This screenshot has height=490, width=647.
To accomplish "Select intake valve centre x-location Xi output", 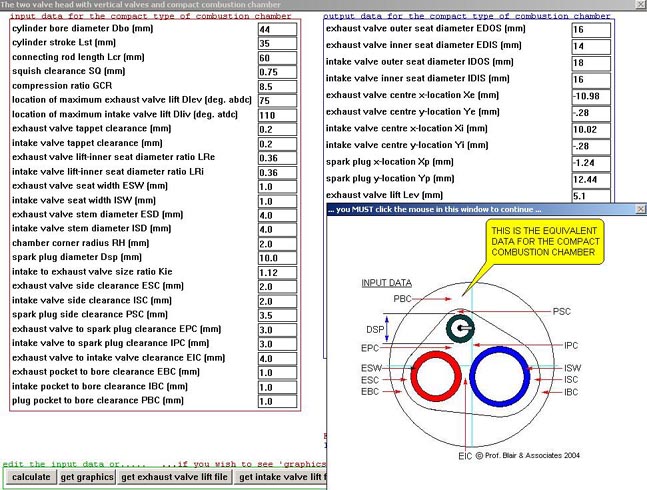I will [591, 130].
